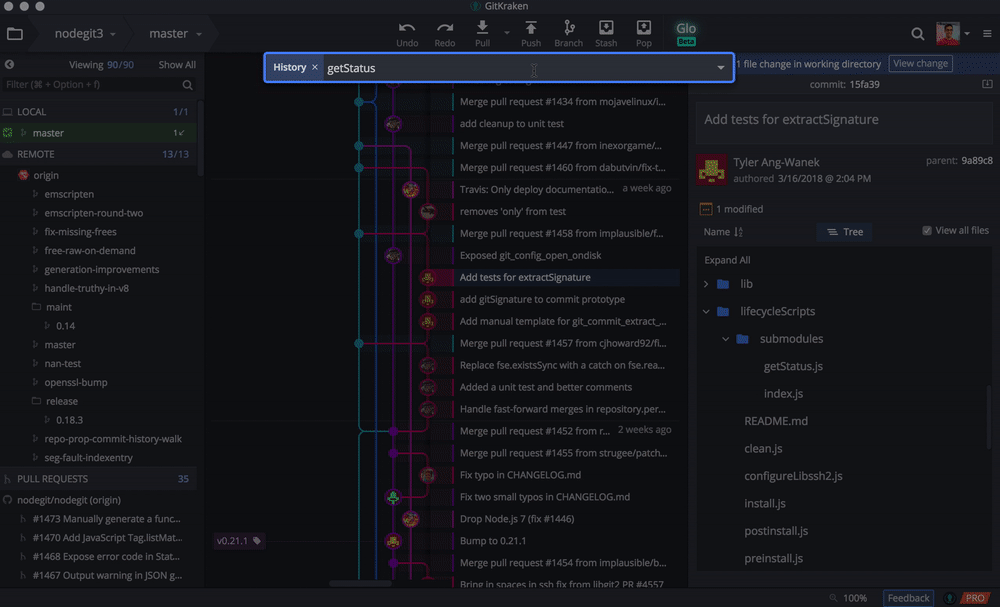The height and width of the screenshot is (607, 1000).
Task: Click the file tree vertical scrollbar
Action: (989, 416)
